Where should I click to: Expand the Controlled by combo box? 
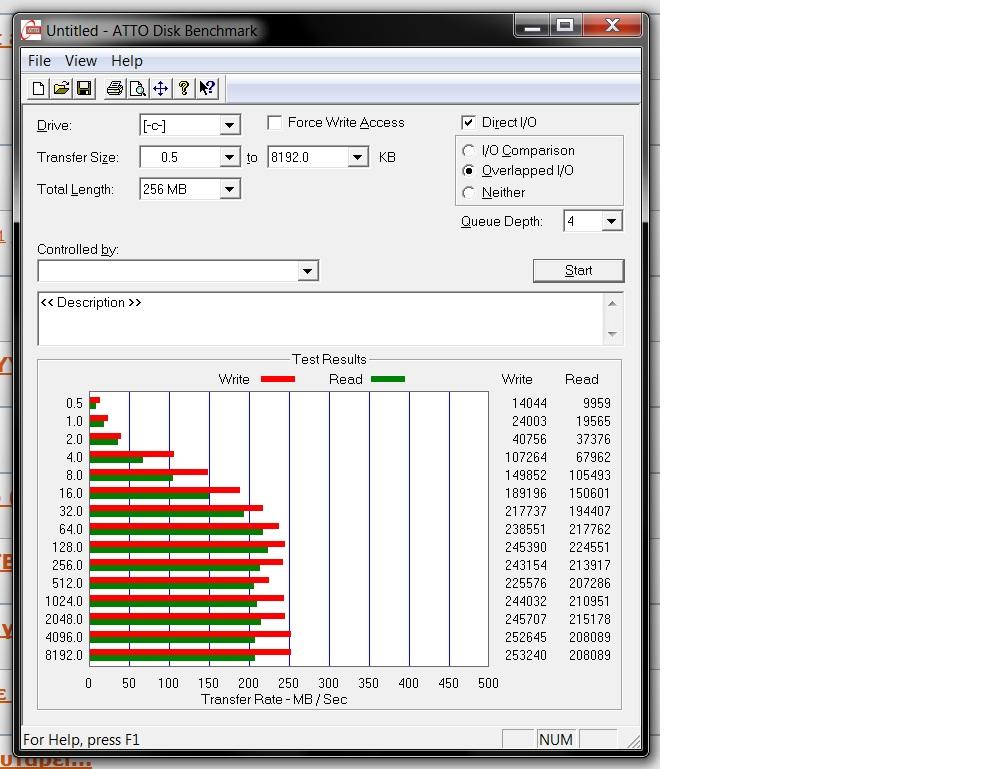[x=308, y=271]
